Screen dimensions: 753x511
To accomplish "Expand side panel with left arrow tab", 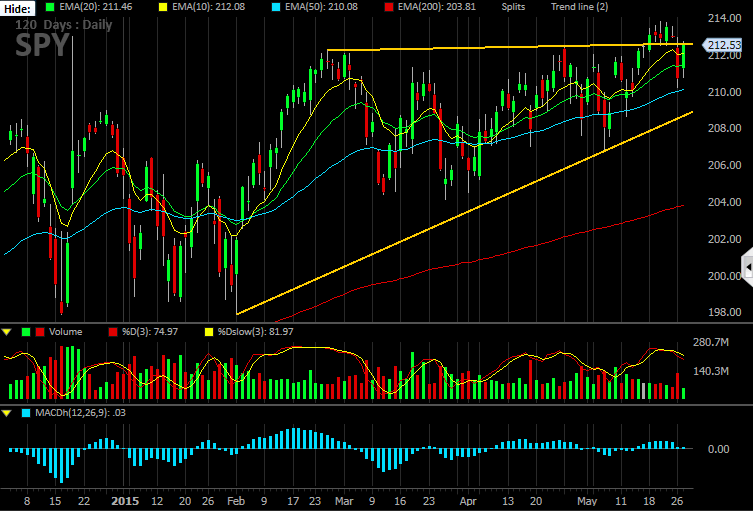I will (x=747, y=266).
